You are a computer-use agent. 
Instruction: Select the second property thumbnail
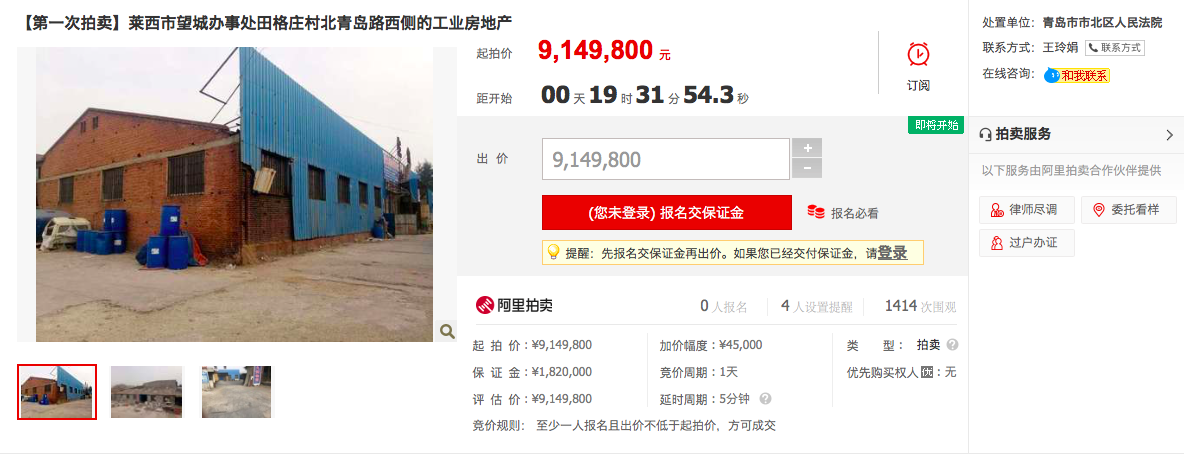pyautogui.click(x=146, y=392)
